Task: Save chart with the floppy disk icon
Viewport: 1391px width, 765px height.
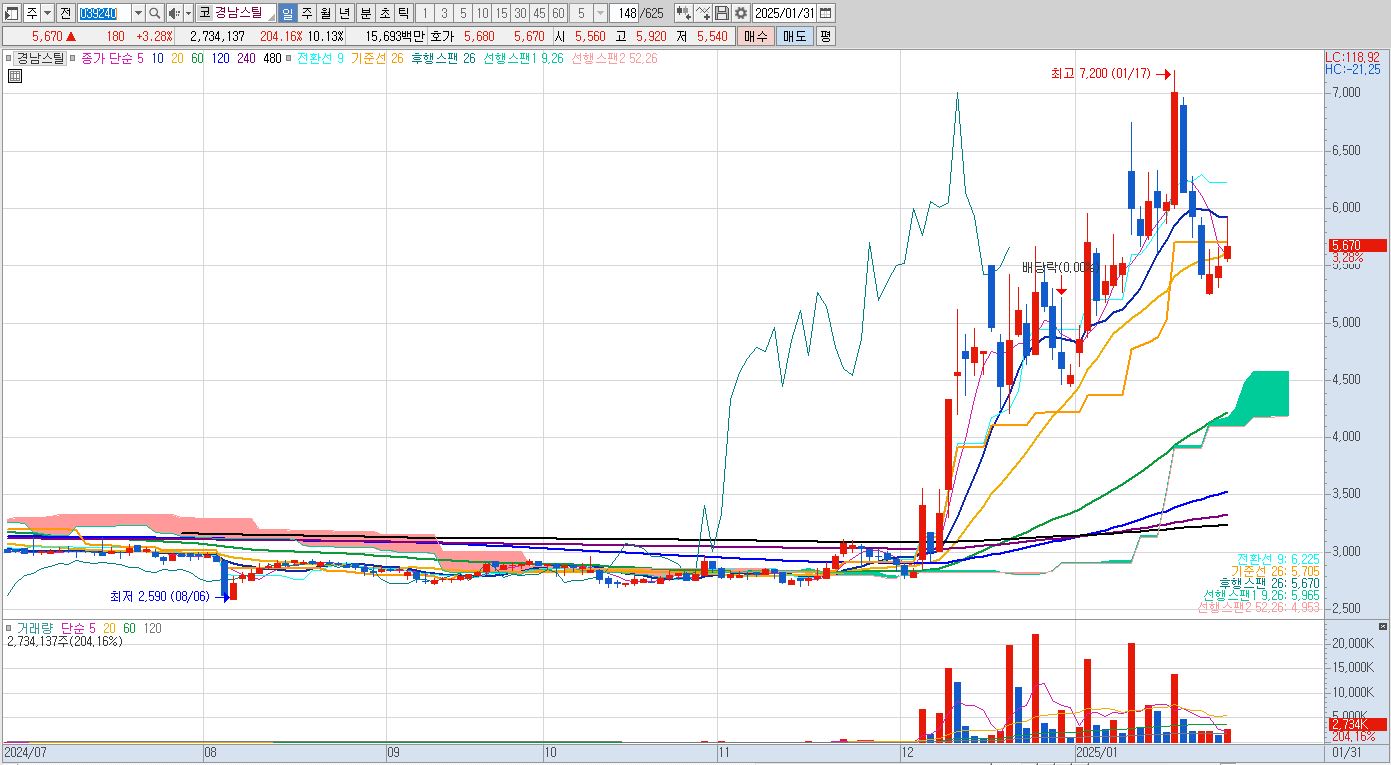Action: (x=722, y=13)
